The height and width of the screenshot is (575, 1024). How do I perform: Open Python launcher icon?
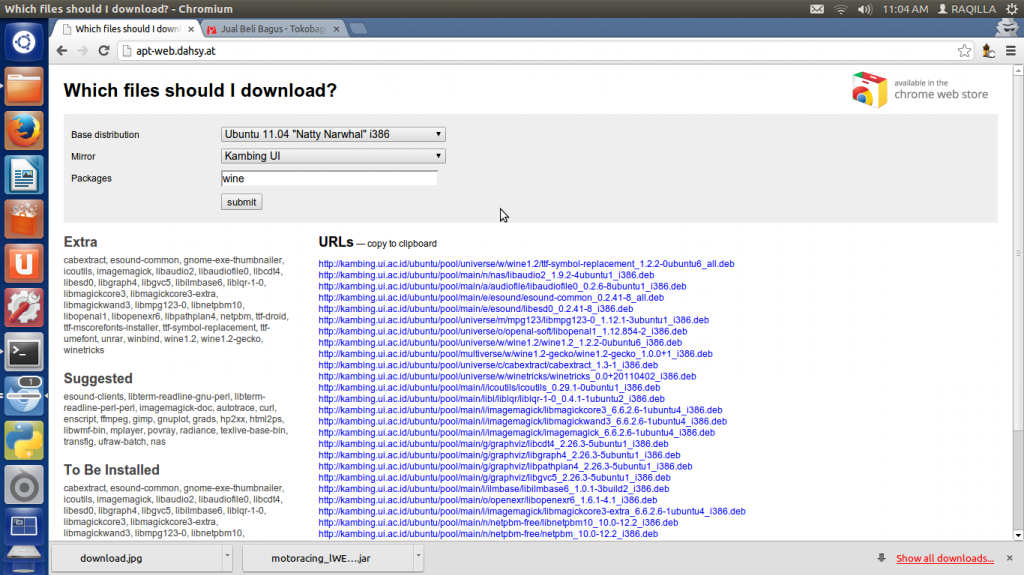point(24,441)
